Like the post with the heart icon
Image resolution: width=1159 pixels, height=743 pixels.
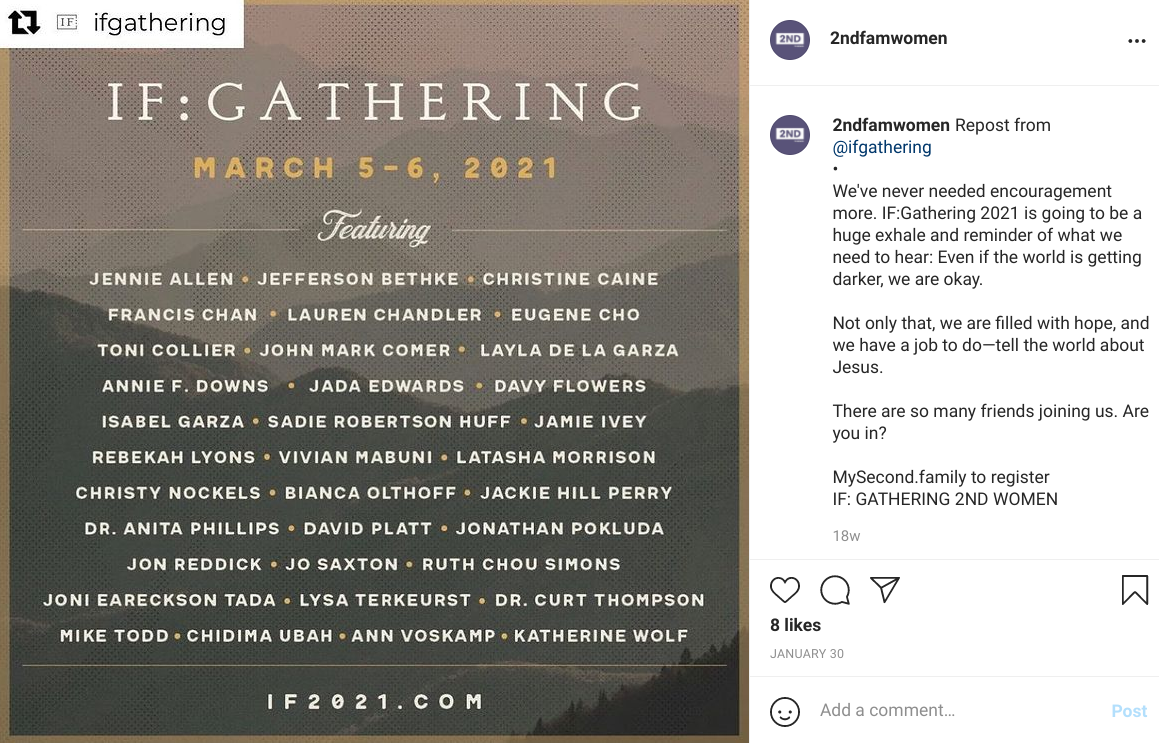(x=785, y=590)
